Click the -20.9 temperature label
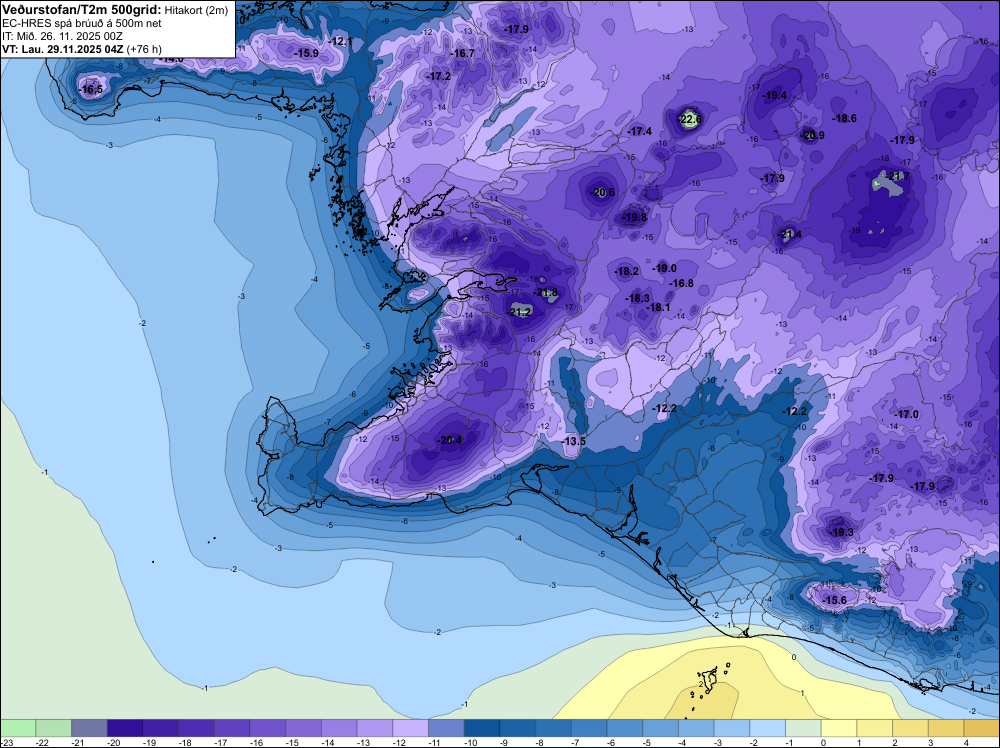Image resolution: width=1000 pixels, height=748 pixels. tap(812, 135)
